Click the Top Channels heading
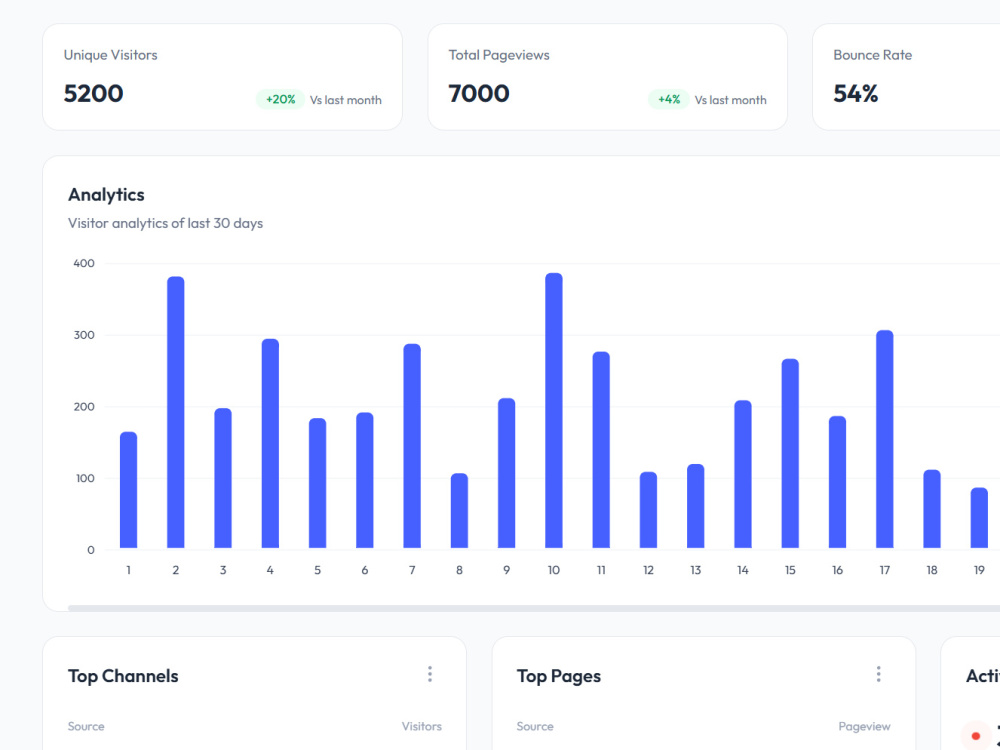This screenshot has height=750, width=1000. pos(123,676)
